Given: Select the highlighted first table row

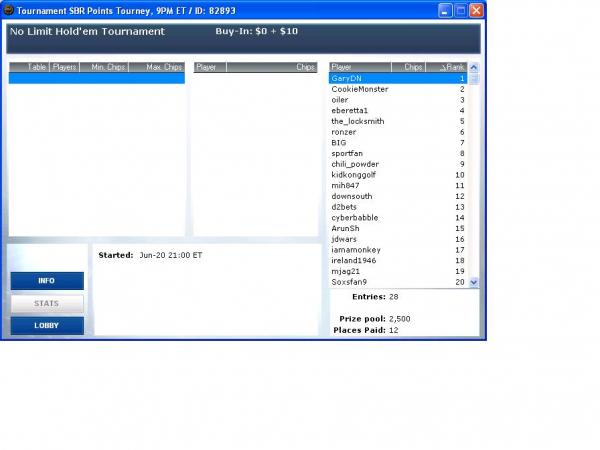Looking at the screenshot, I should 97,78.
